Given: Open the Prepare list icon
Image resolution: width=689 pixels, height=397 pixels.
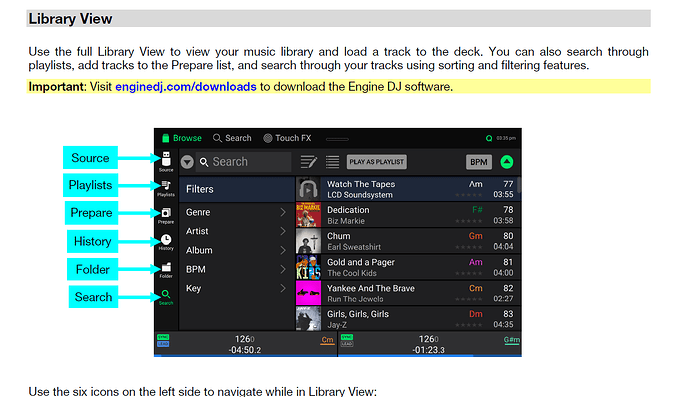Looking at the screenshot, I should click(166, 215).
